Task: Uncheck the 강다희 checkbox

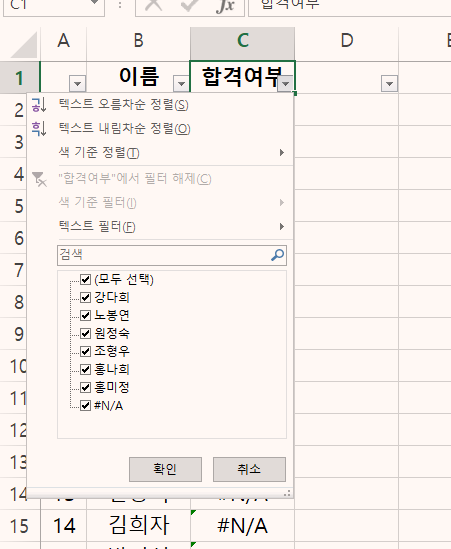Action: tap(85, 298)
